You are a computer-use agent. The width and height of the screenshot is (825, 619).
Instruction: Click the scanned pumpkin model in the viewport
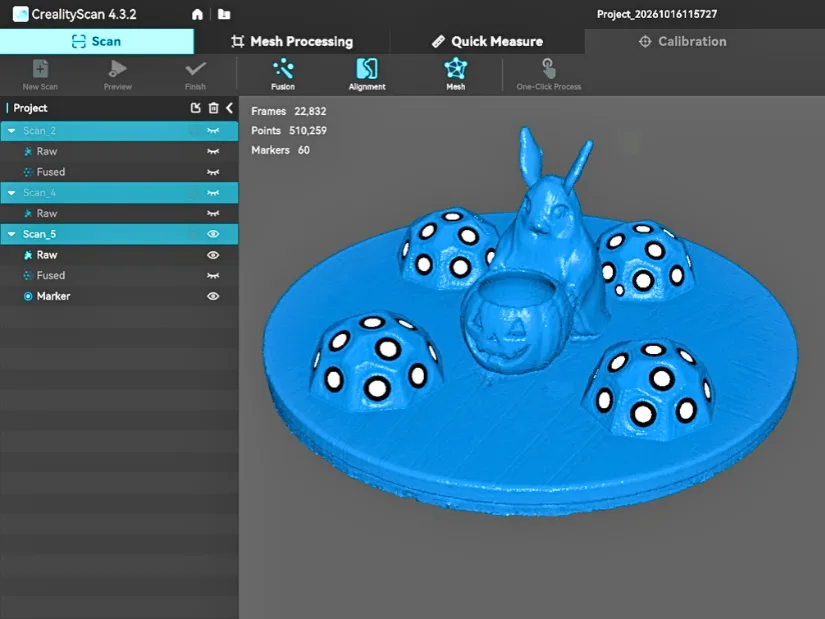(x=516, y=324)
